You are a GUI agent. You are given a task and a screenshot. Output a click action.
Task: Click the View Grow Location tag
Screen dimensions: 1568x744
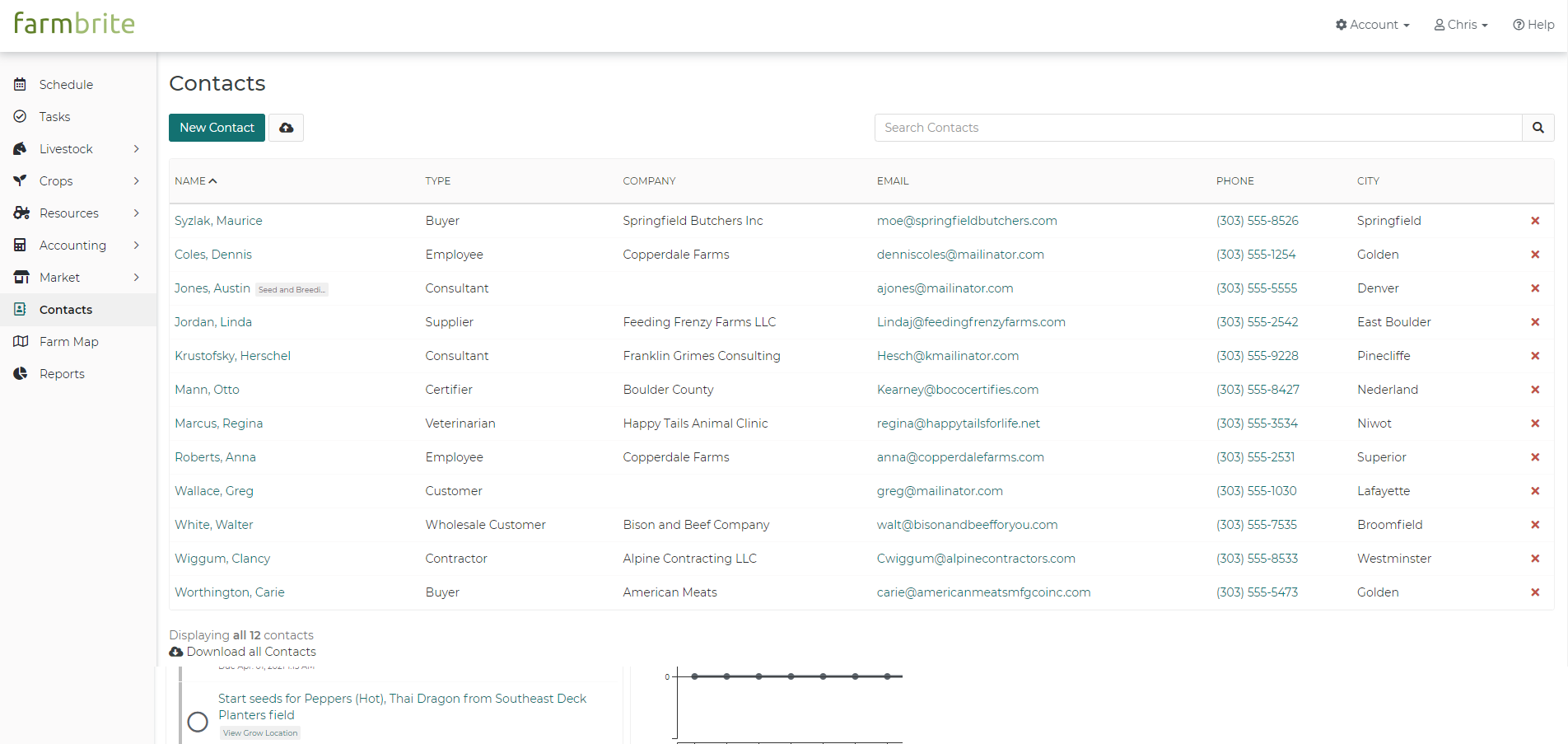click(260, 733)
